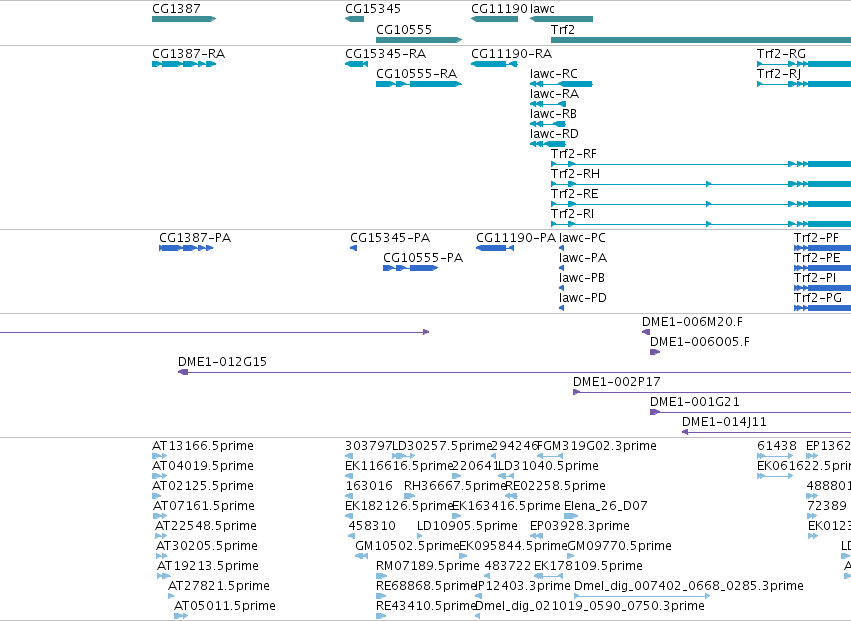Click the CG1387-RA transcript label
The height and width of the screenshot is (621, 851).
click(x=188, y=54)
